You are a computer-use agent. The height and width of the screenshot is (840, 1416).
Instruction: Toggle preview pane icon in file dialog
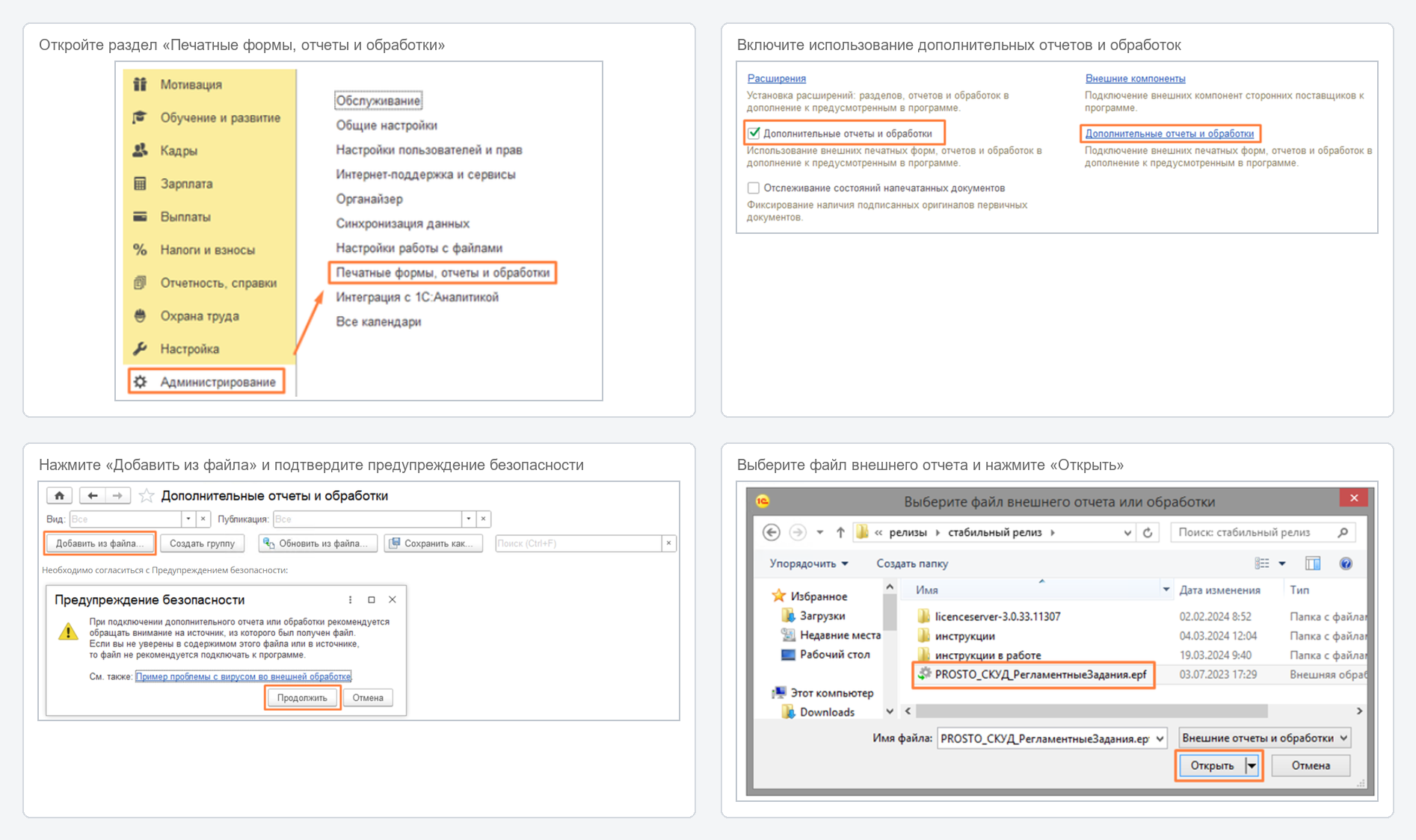pyautogui.click(x=1313, y=563)
